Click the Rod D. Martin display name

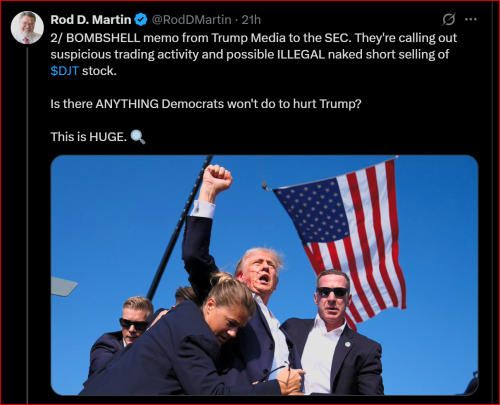coord(91,20)
